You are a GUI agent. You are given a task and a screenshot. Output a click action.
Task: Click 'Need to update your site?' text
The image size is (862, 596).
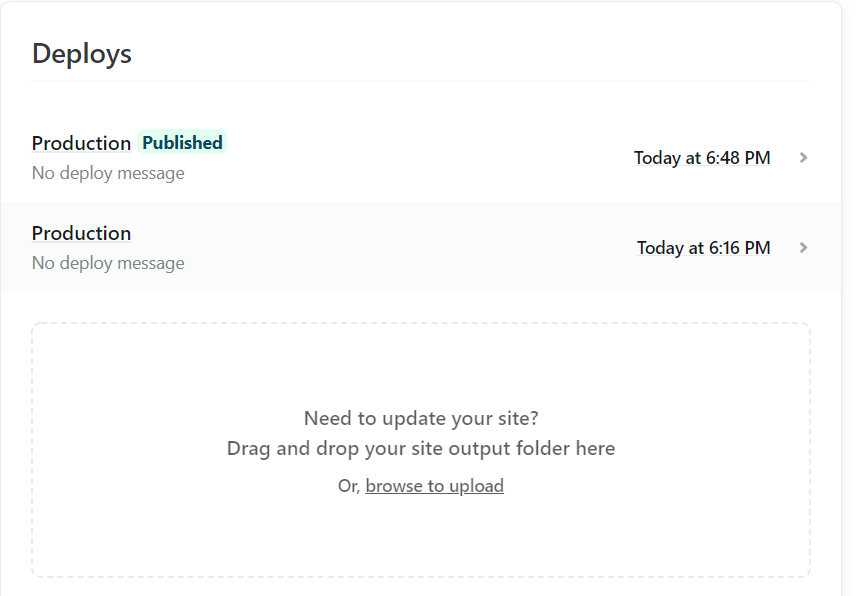coord(421,418)
